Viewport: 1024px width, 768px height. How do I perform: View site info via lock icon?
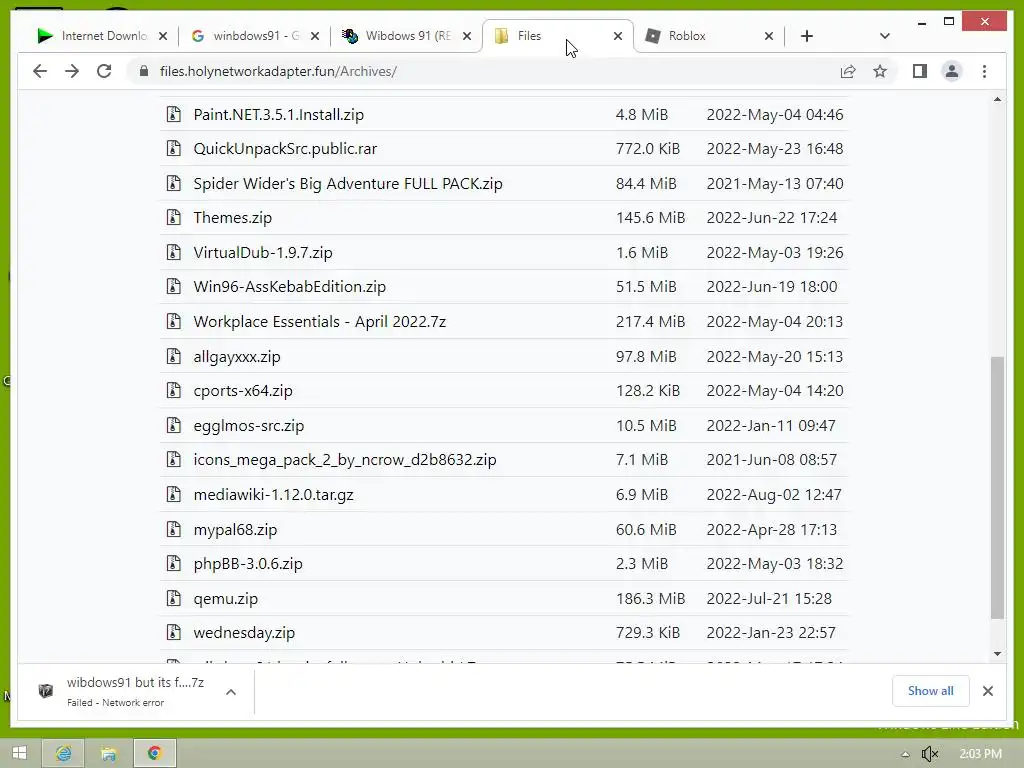tap(144, 71)
